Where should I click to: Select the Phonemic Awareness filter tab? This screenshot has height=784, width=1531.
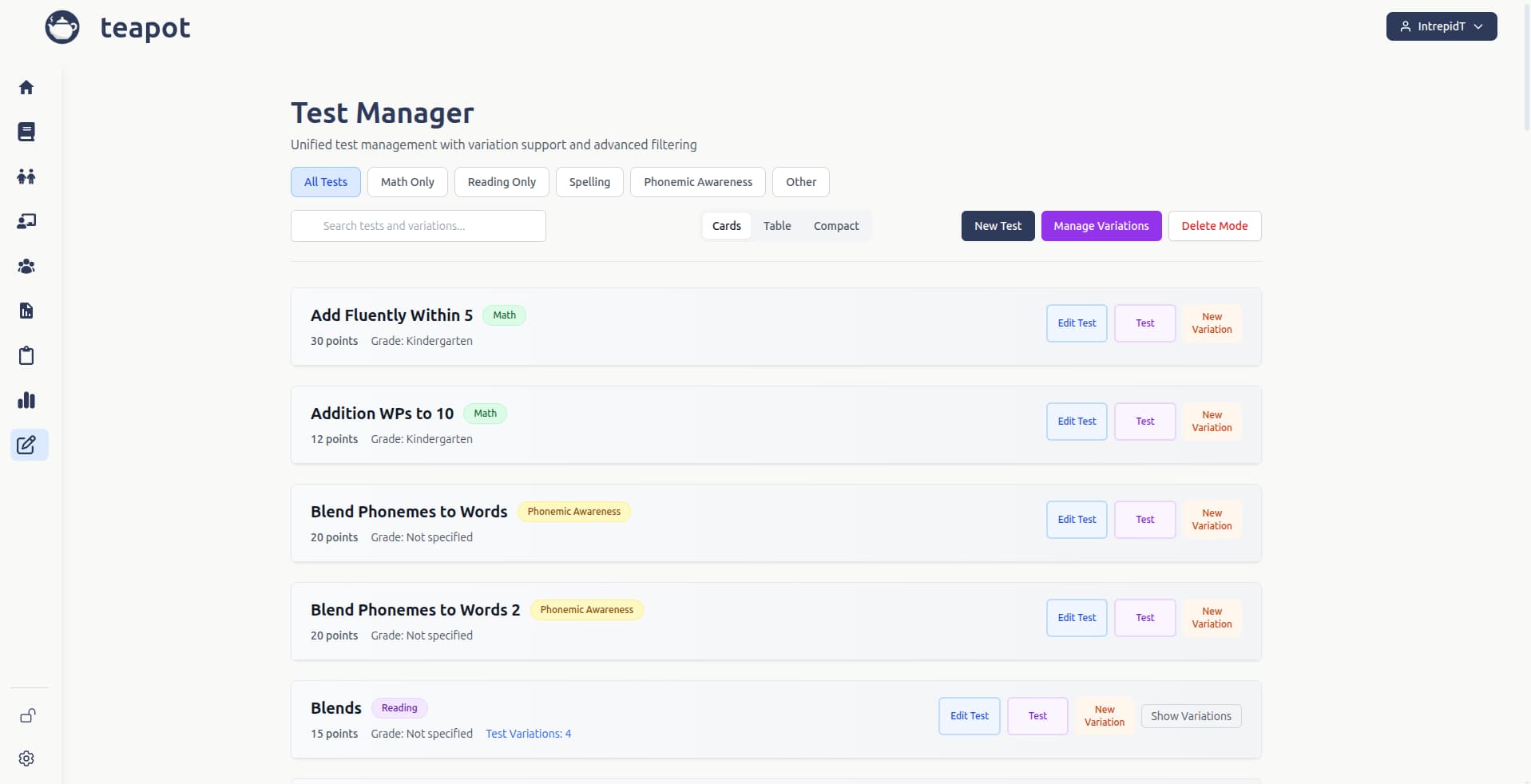pos(697,181)
